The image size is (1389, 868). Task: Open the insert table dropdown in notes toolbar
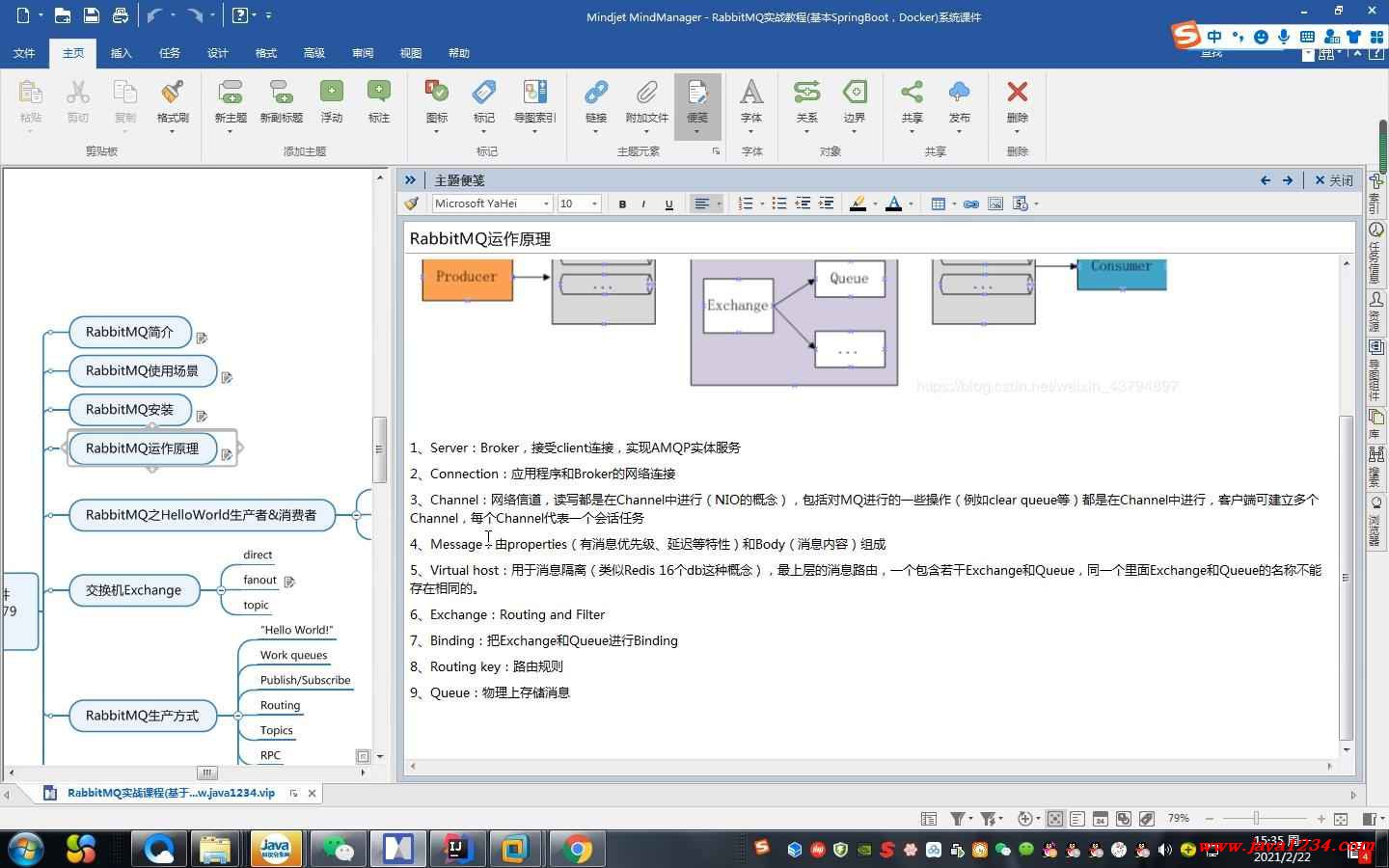pyautogui.click(x=954, y=203)
